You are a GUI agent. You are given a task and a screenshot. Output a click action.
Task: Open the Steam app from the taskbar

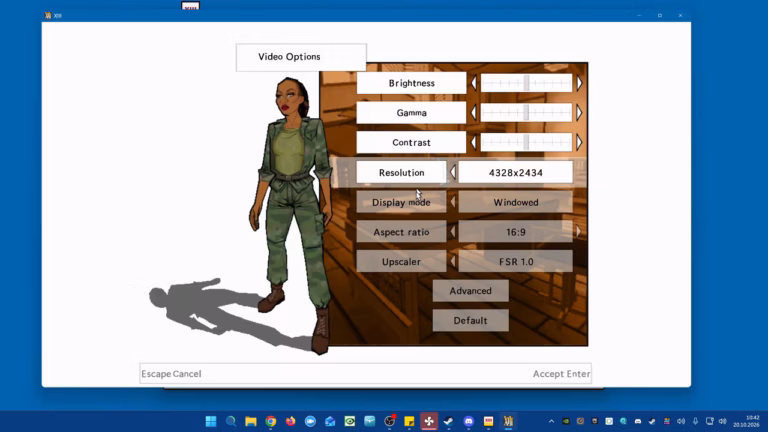pos(448,421)
